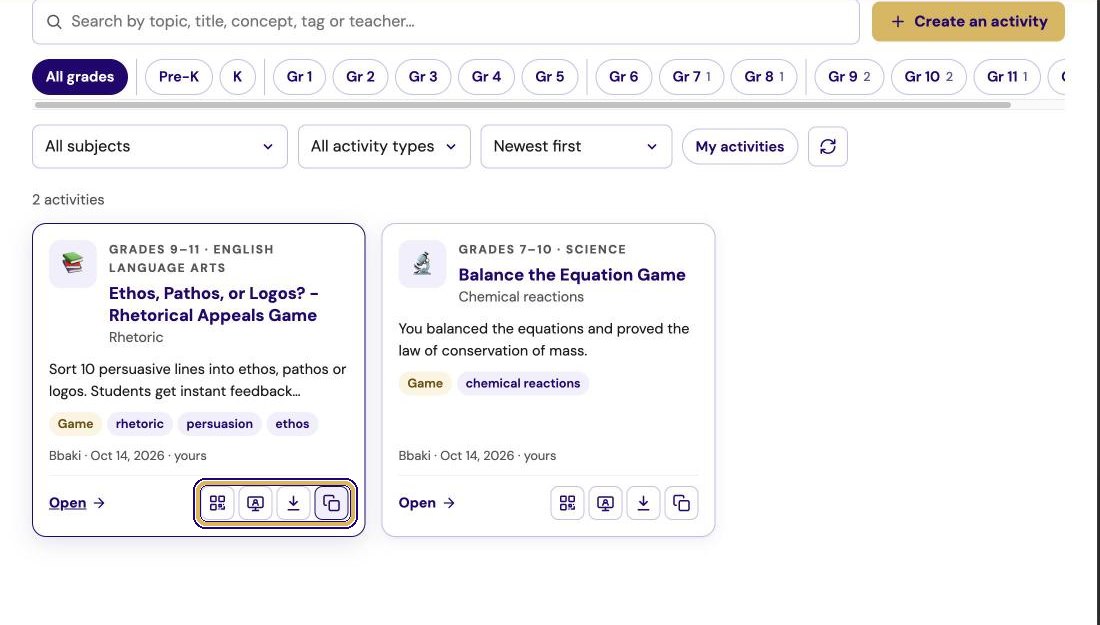Show QR code for Rhetorical Appeals Game
Viewport: 1100px width, 625px height.
click(x=217, y=503)
